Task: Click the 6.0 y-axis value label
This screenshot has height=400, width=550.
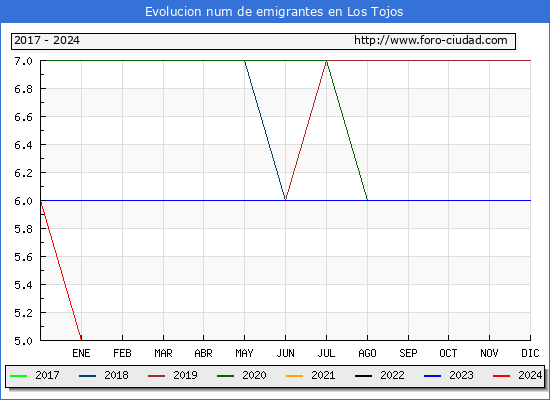Action: point(23,201)
